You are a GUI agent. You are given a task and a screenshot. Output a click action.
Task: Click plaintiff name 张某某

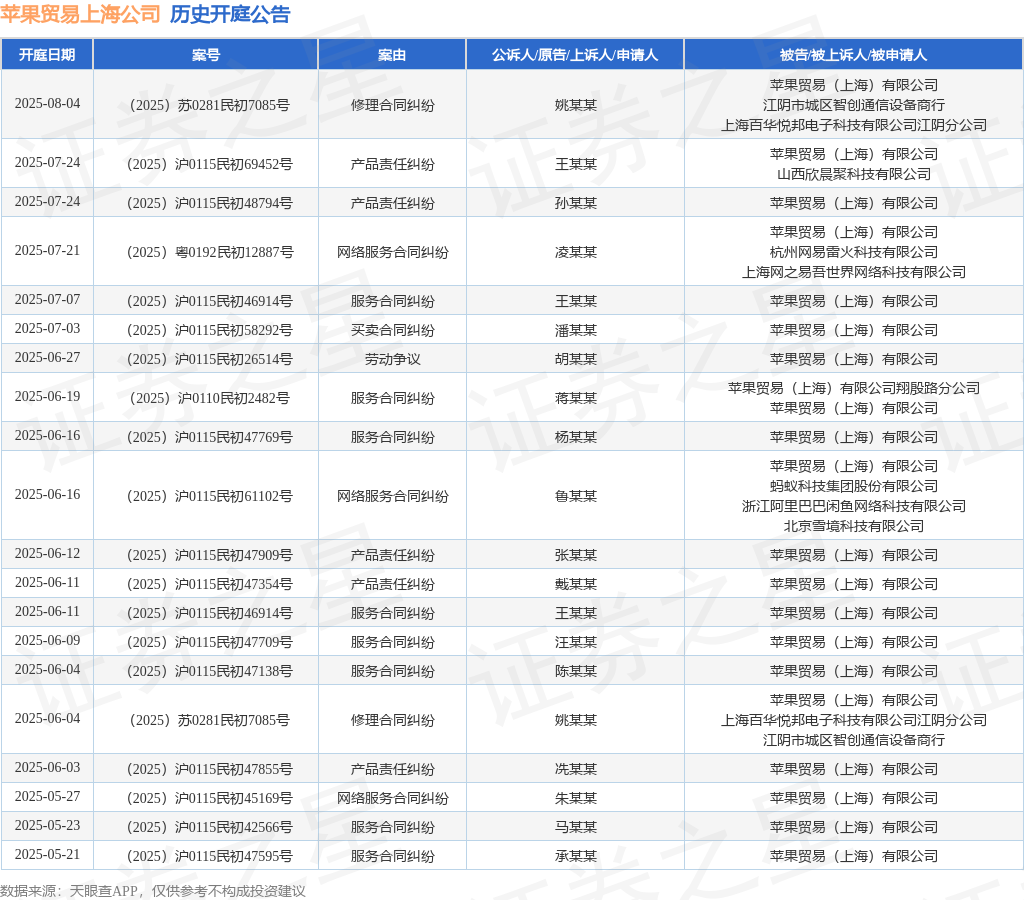point(575,555)
